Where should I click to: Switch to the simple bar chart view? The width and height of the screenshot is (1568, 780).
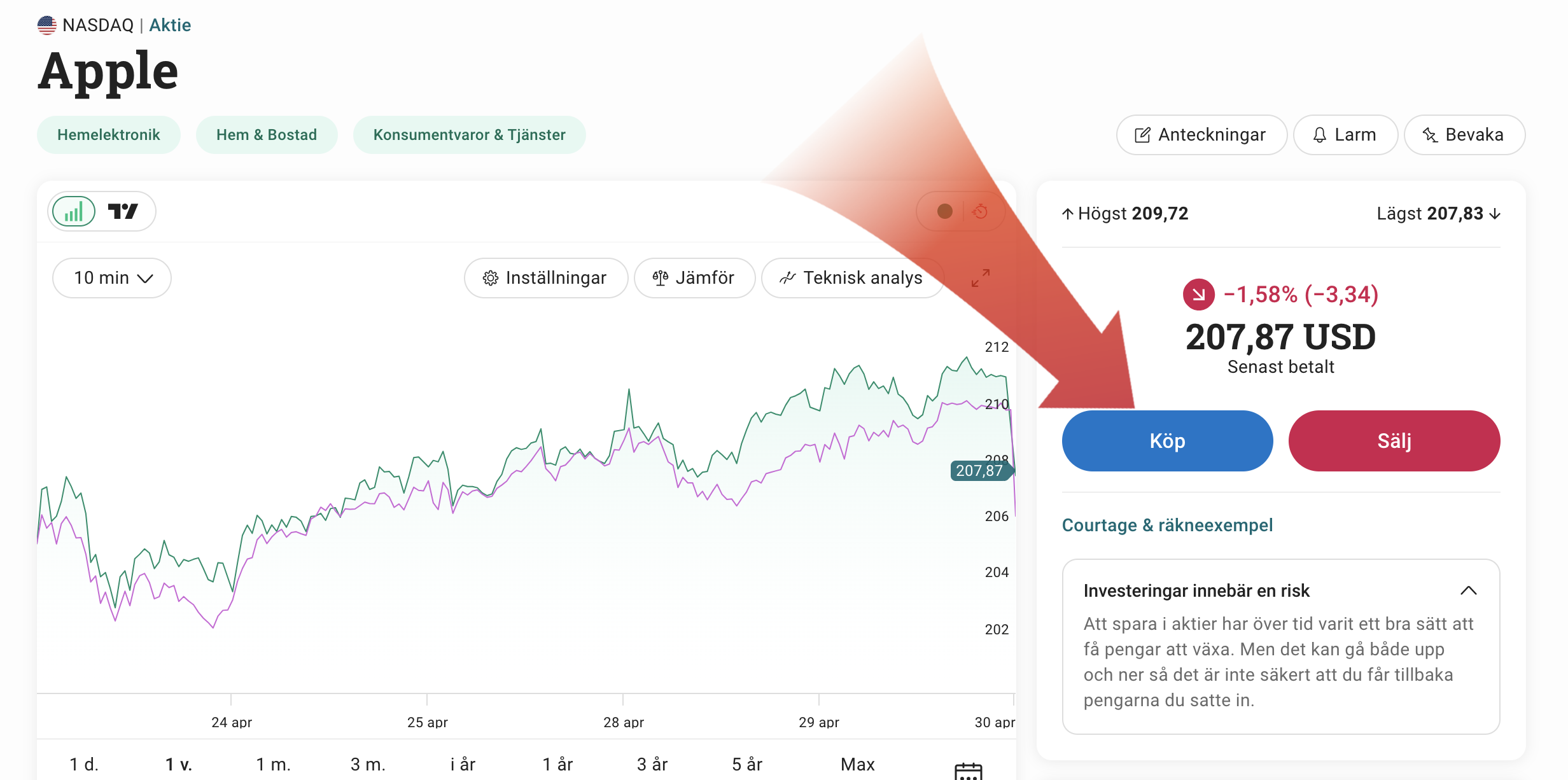tap(74, 212)
